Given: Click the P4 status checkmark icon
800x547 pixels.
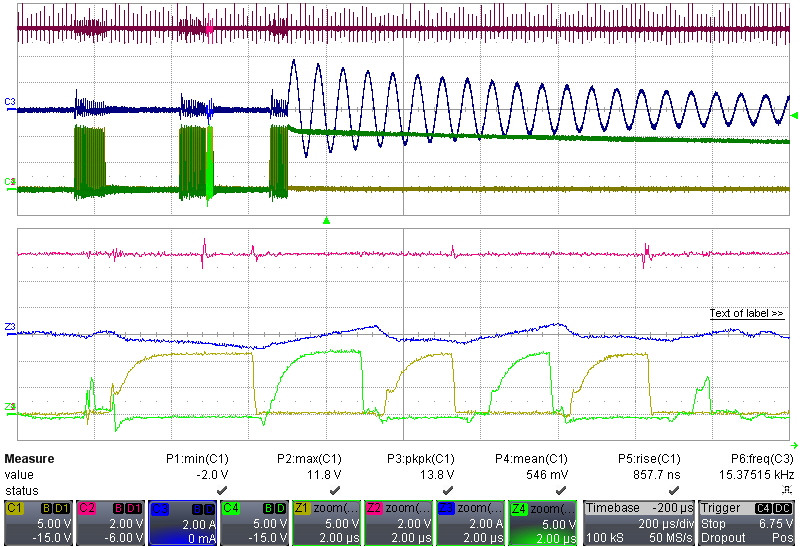Looking at the screenshot, I should [x=561, y=490].
